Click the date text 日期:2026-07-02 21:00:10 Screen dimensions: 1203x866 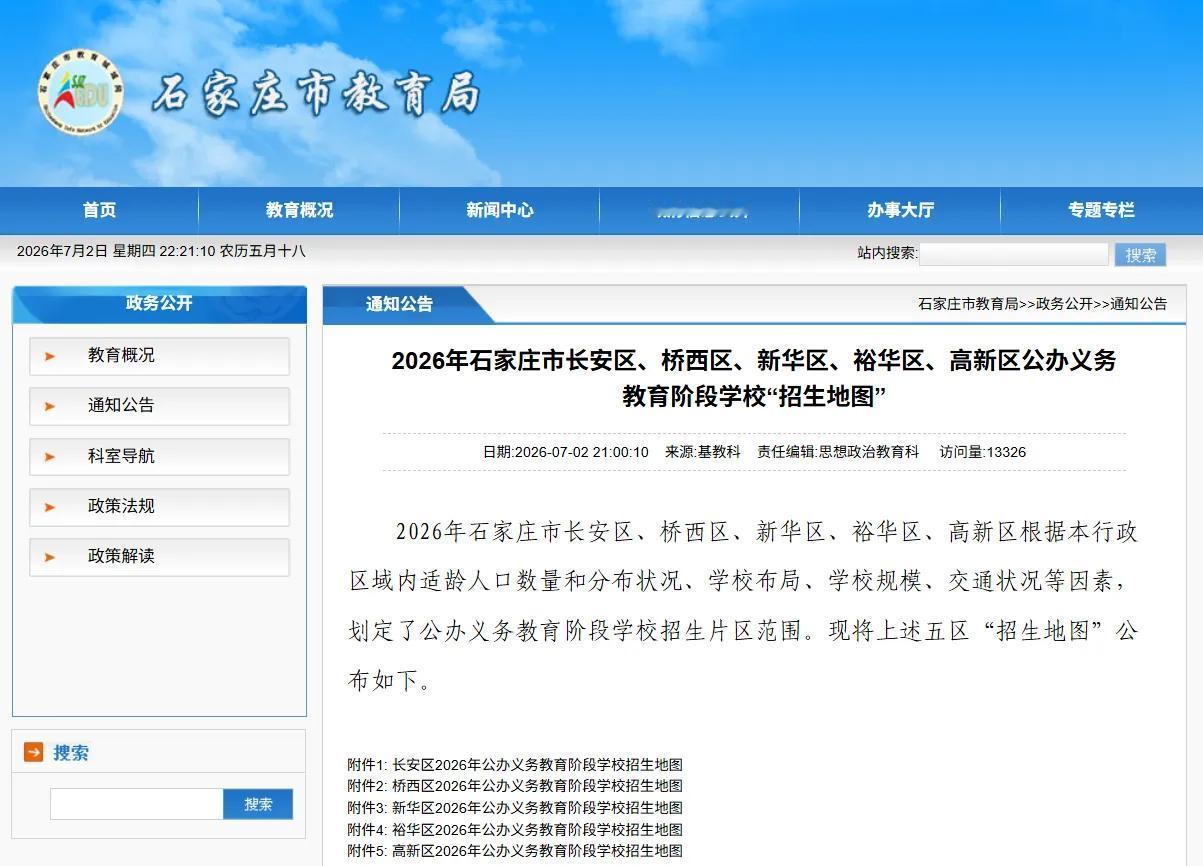click(566, 452)
